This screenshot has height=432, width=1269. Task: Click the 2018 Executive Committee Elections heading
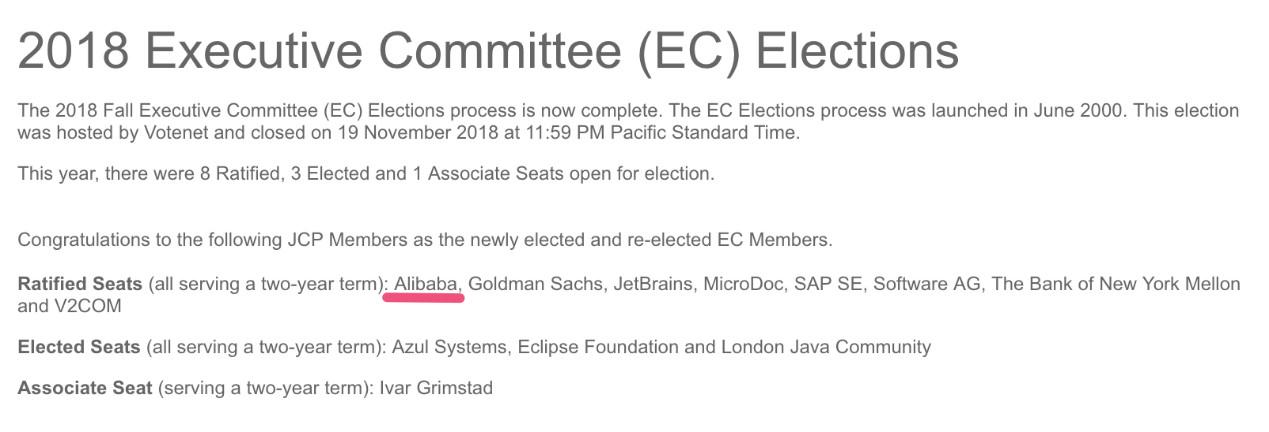click(x=488, y=50)
